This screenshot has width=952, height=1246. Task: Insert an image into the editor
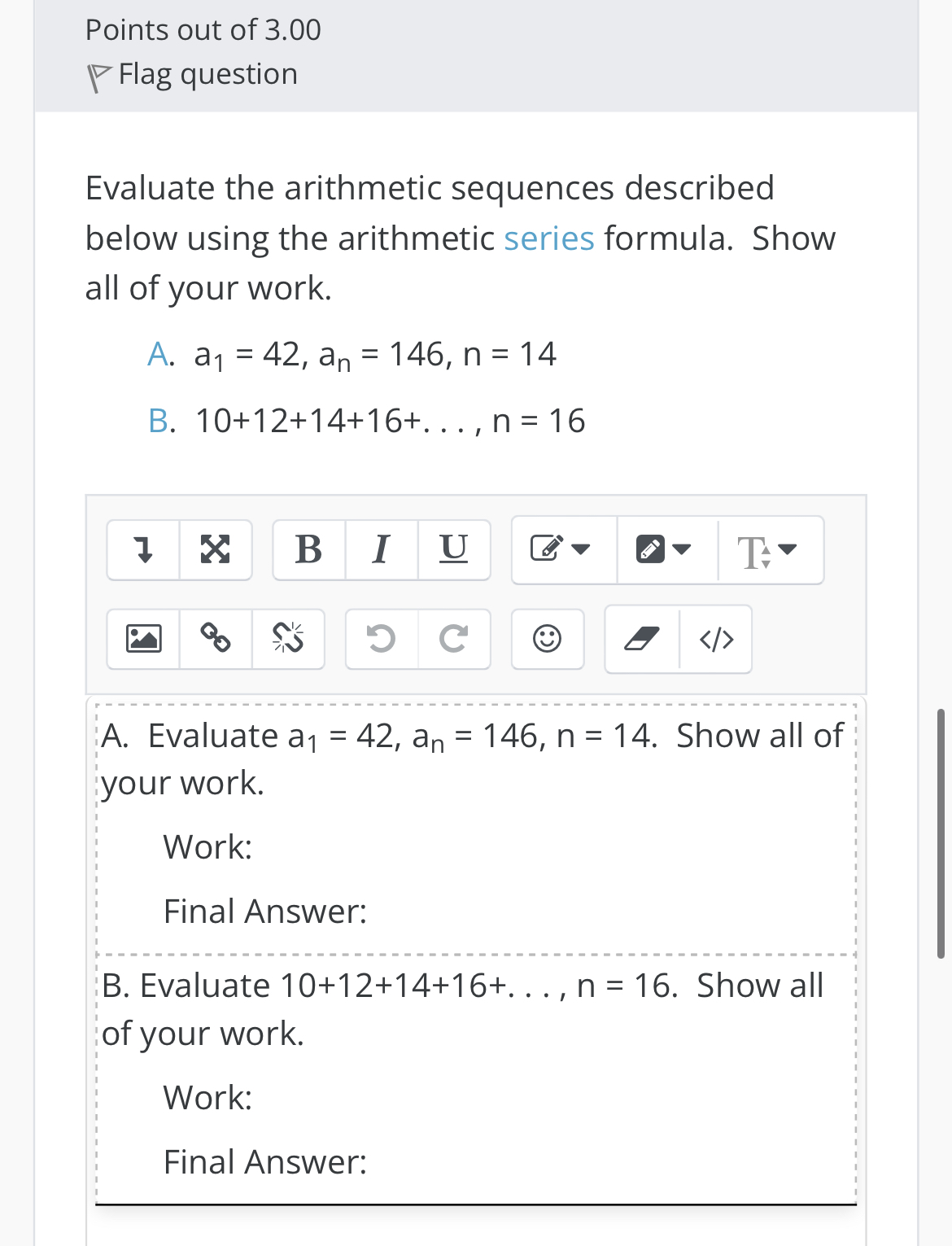coord(145,639)
